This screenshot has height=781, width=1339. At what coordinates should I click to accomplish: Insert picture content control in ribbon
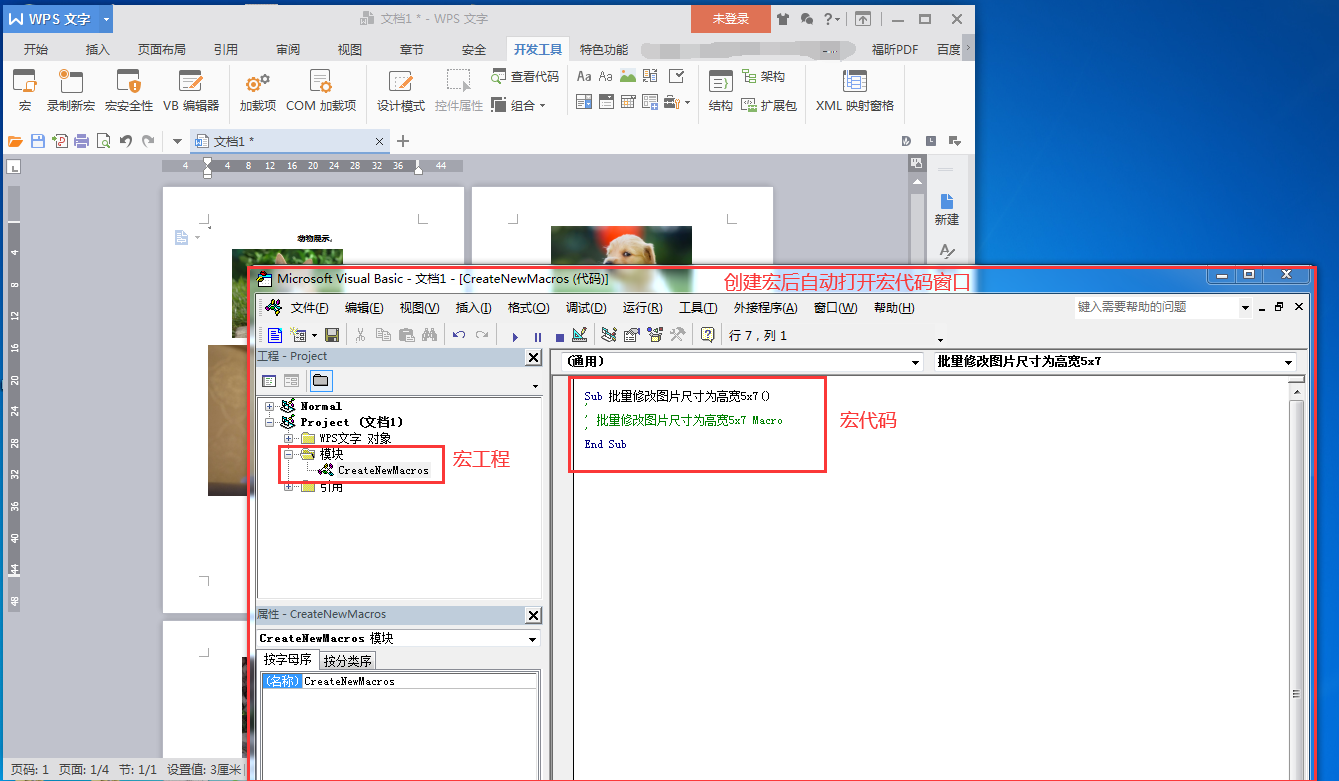pyautogui.click(x=628, y=76)
